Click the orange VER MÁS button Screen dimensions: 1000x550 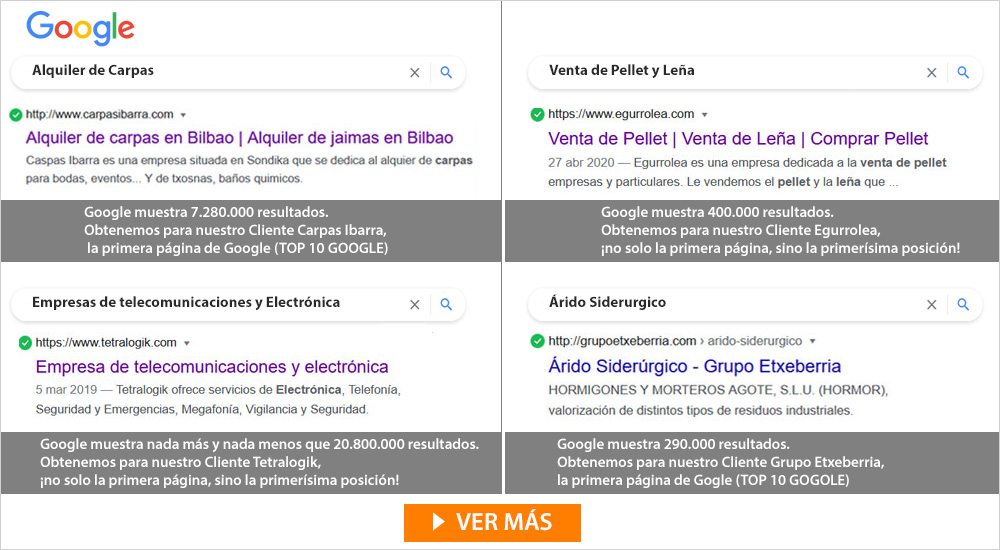pos(492,523)
